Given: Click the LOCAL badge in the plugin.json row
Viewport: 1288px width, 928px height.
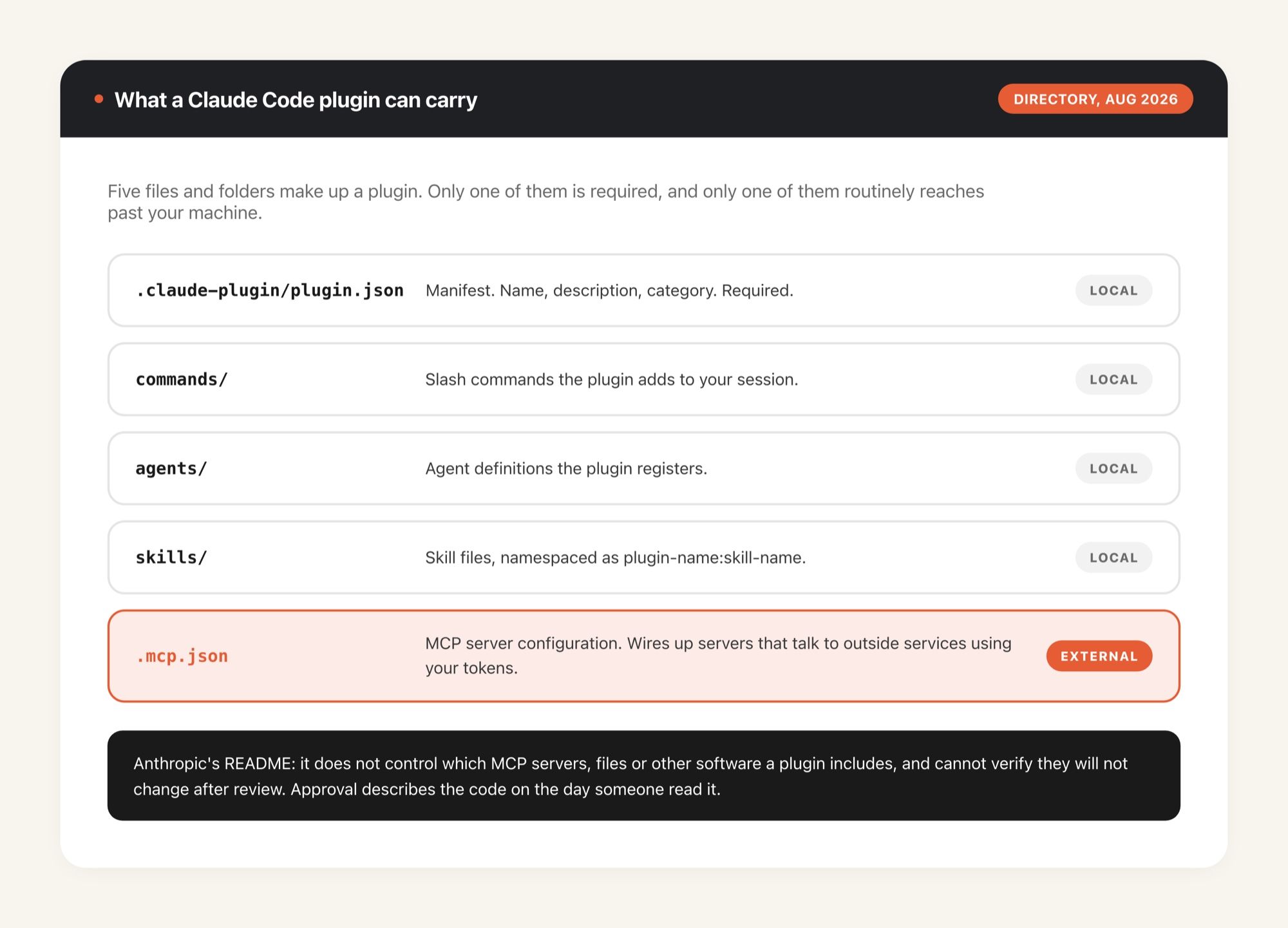Looking at the screenshot, I should [1113, 290].
